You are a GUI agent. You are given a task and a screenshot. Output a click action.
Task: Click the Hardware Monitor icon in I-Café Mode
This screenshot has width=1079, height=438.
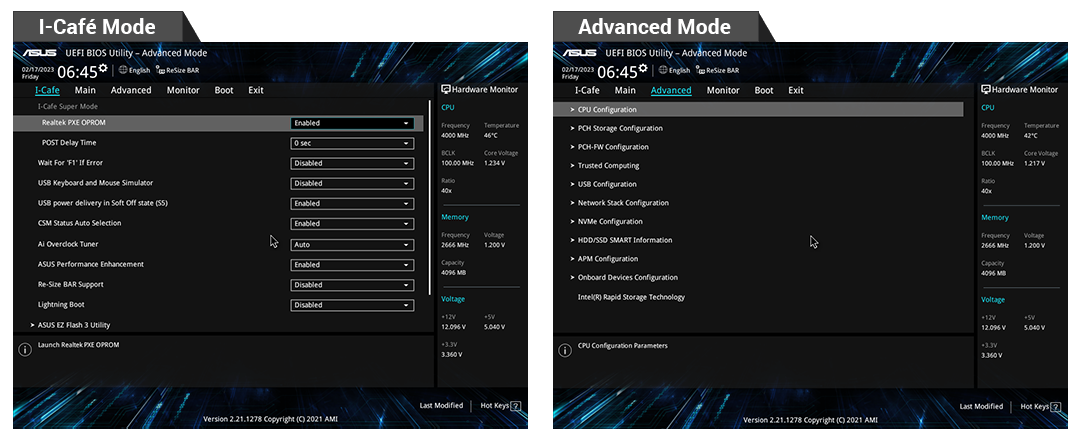pos(445,89)
